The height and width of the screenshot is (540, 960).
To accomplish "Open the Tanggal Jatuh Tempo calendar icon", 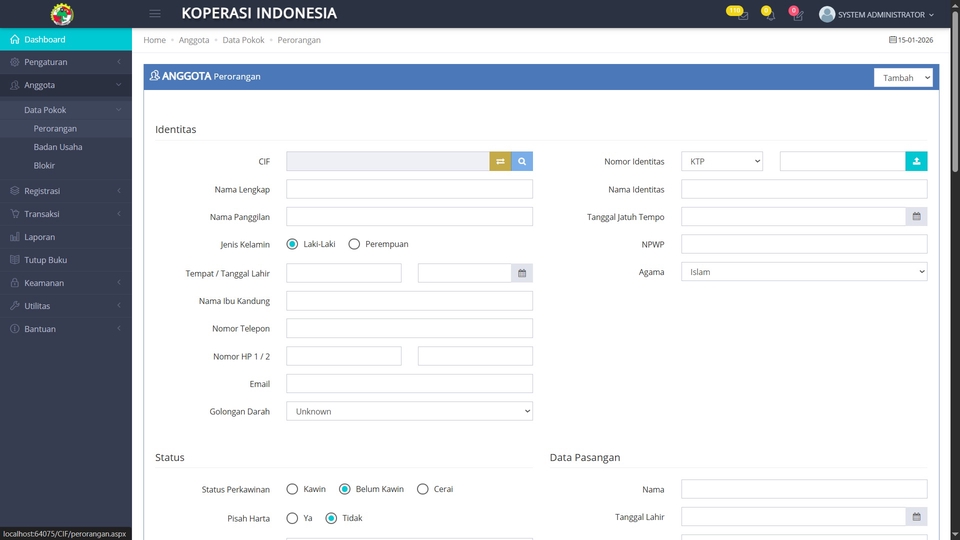I will tap(916, 216).
